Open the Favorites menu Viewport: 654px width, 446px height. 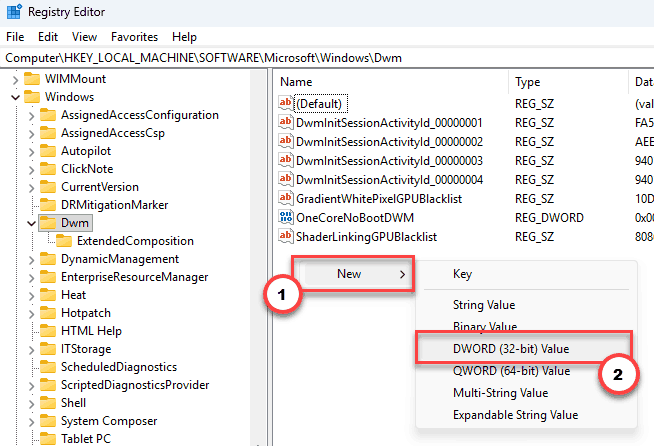click(x=134, y=37)
